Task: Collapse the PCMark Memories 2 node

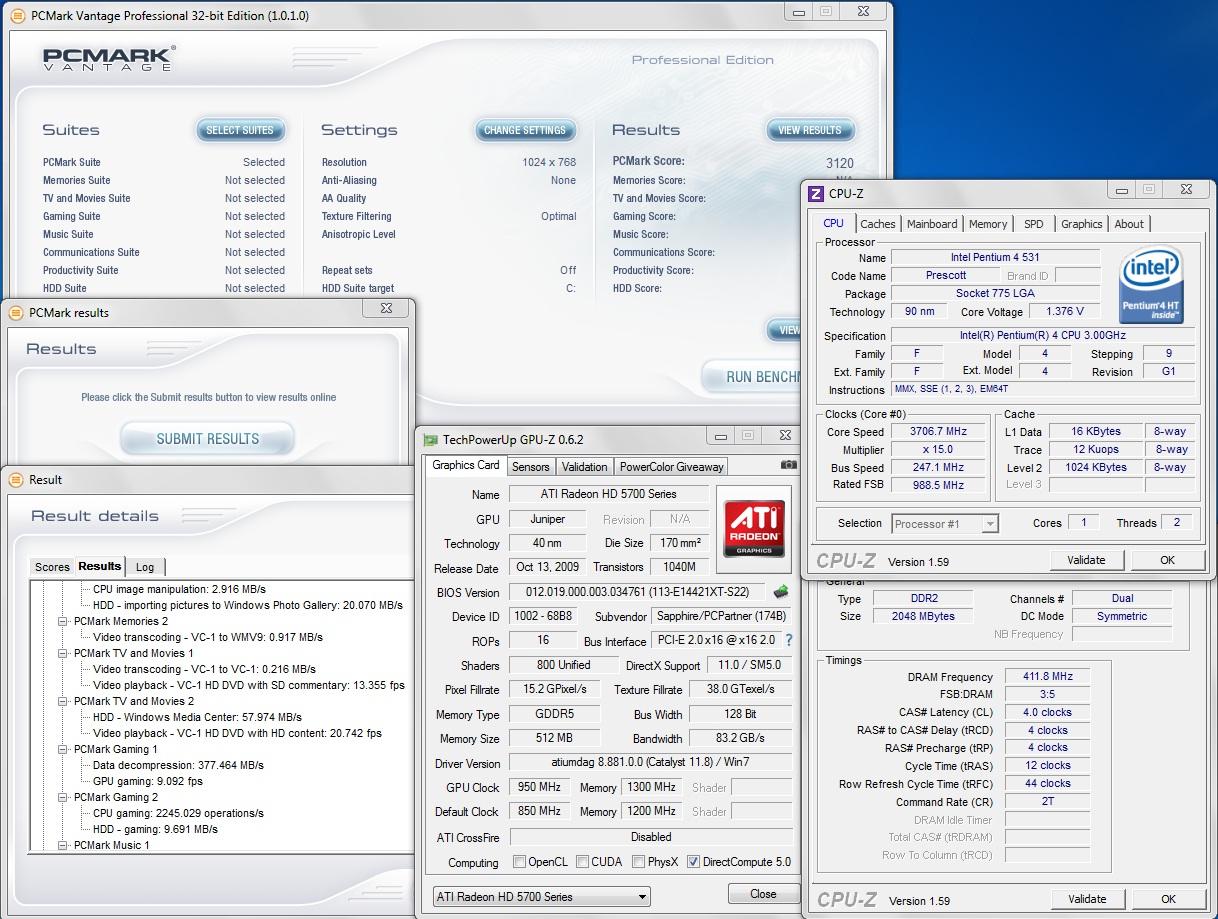Action: [62, 621]
